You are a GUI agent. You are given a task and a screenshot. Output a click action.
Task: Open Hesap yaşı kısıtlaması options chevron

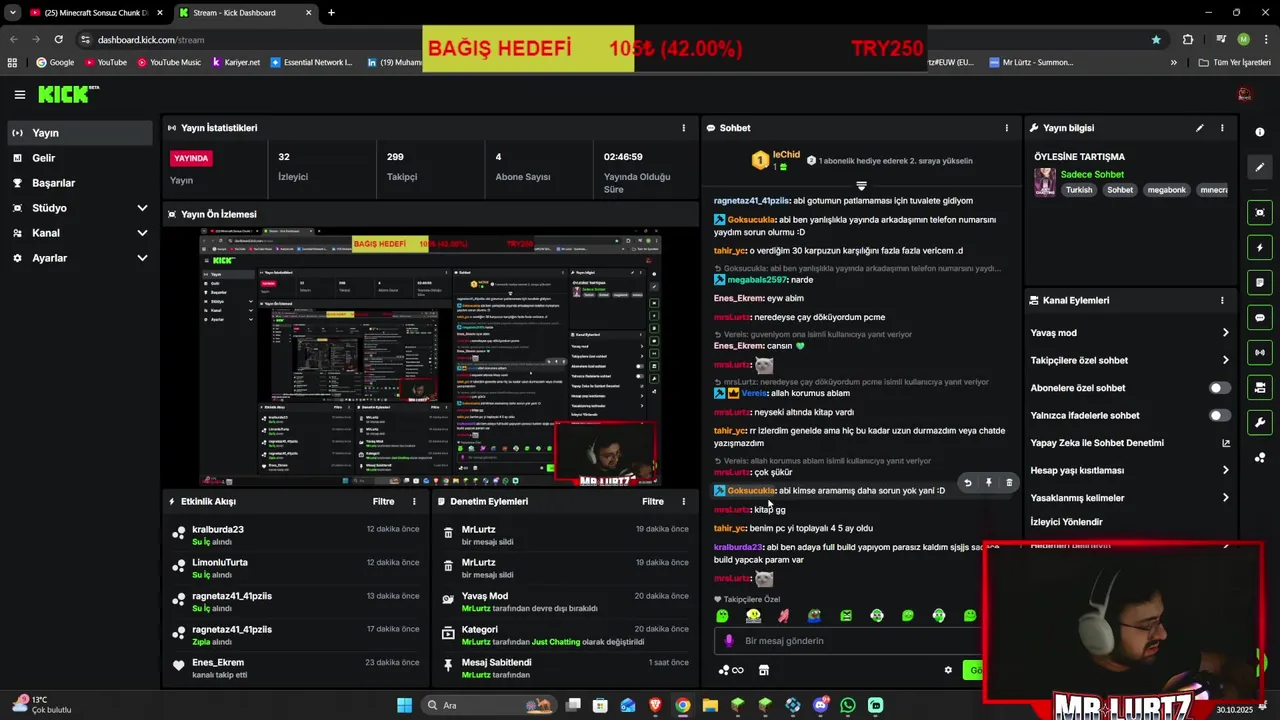[1225, 470]
